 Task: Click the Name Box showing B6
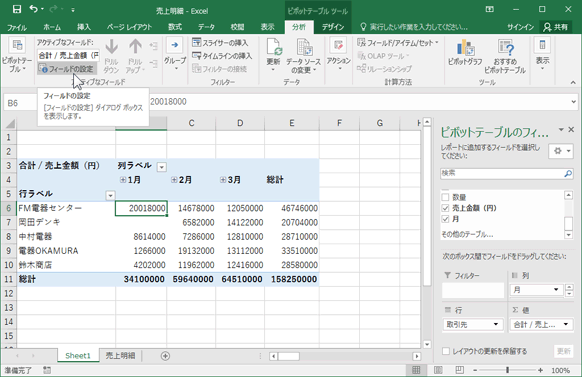(21, 103)
